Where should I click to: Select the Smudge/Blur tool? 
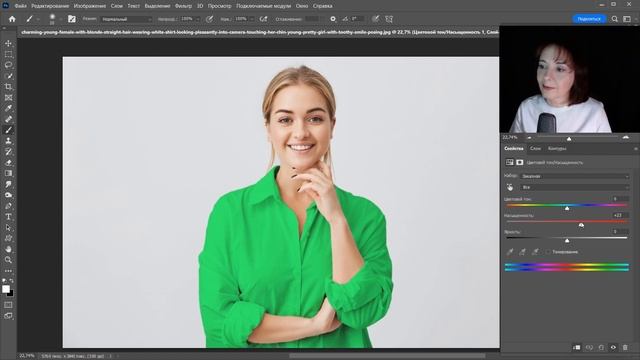pyautogui.click(x=8, y=184)
